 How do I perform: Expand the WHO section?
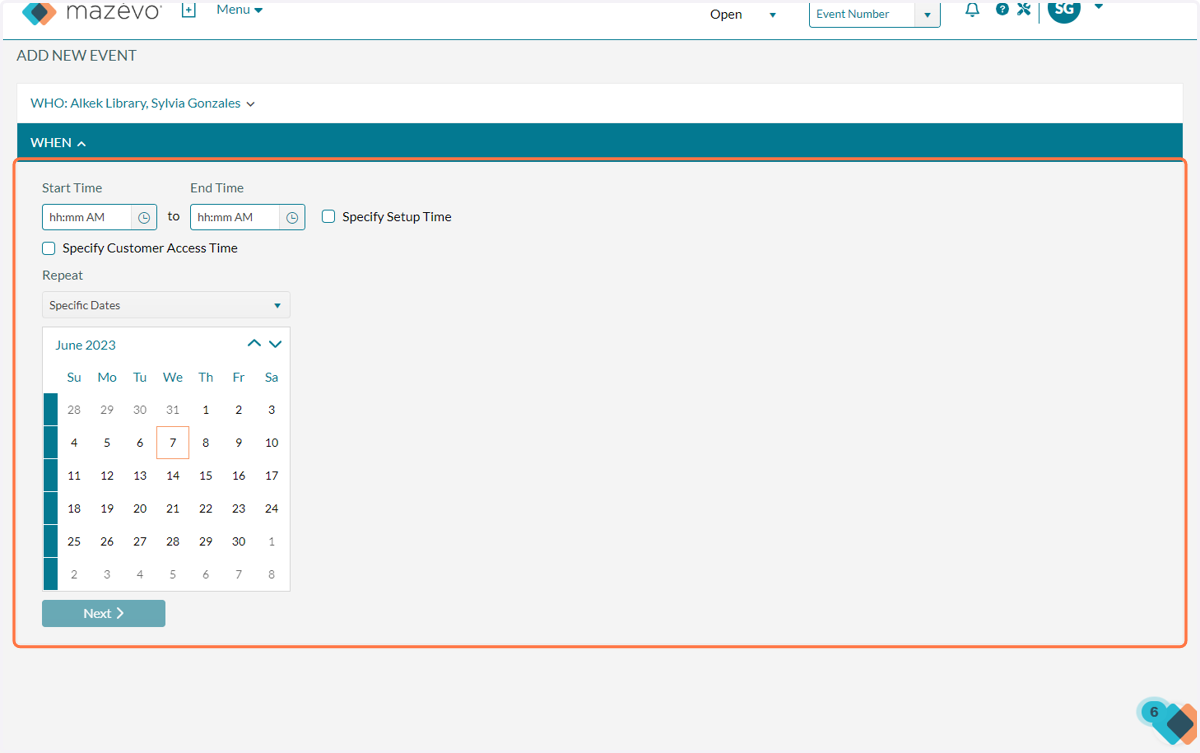pos(143,103)
